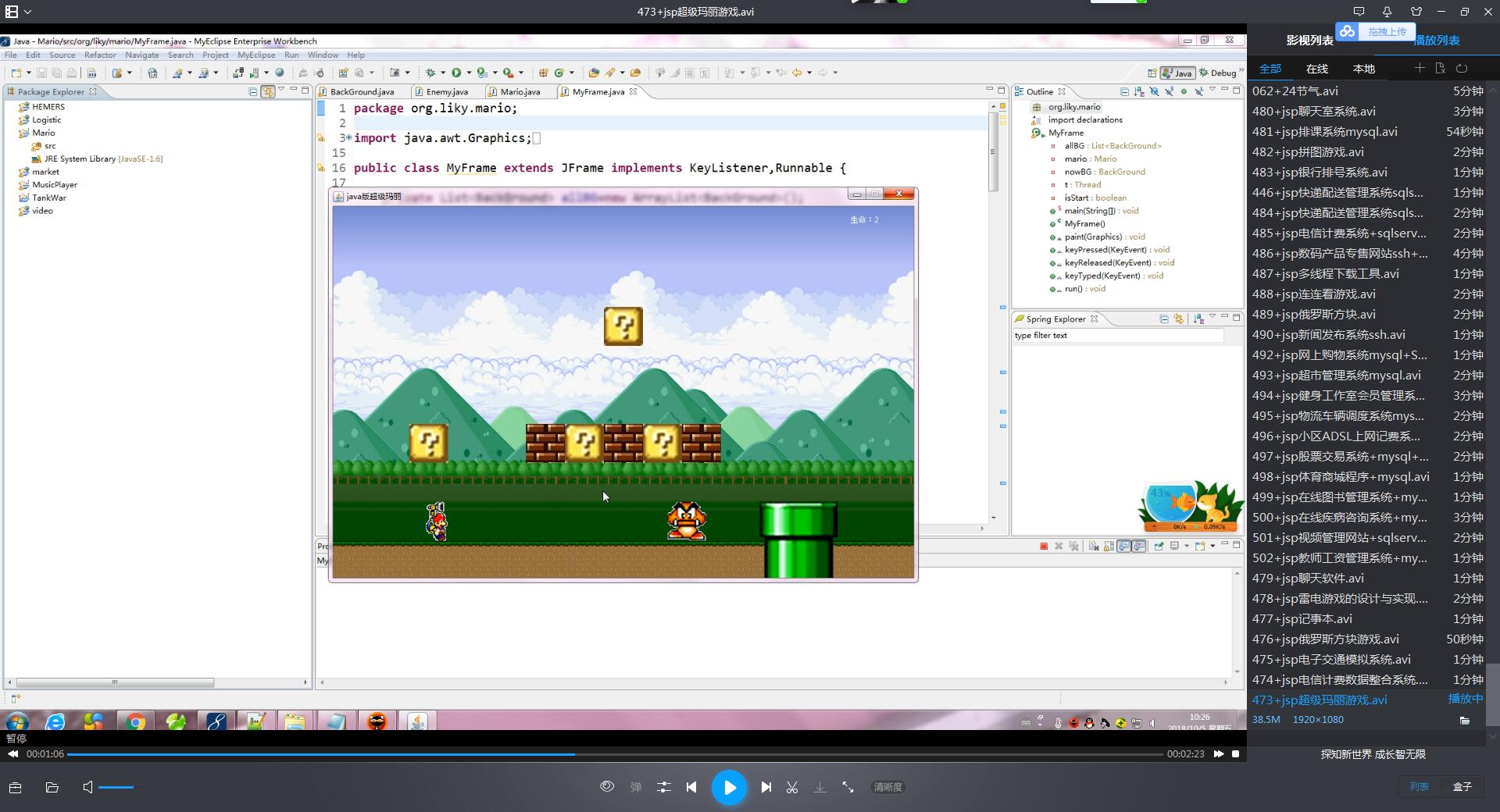Open the Eclipse Refactor menu

tap(100, 55)
